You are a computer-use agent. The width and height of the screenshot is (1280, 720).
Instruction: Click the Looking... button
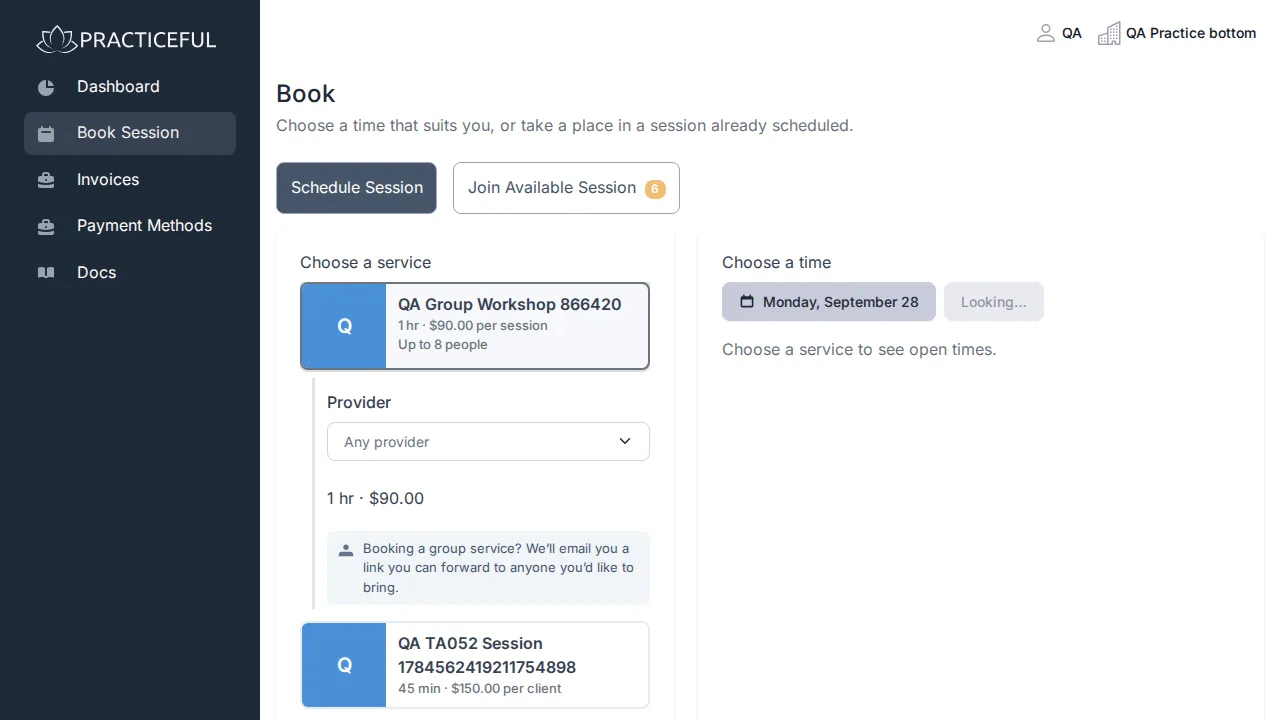[x=994, y=302]
